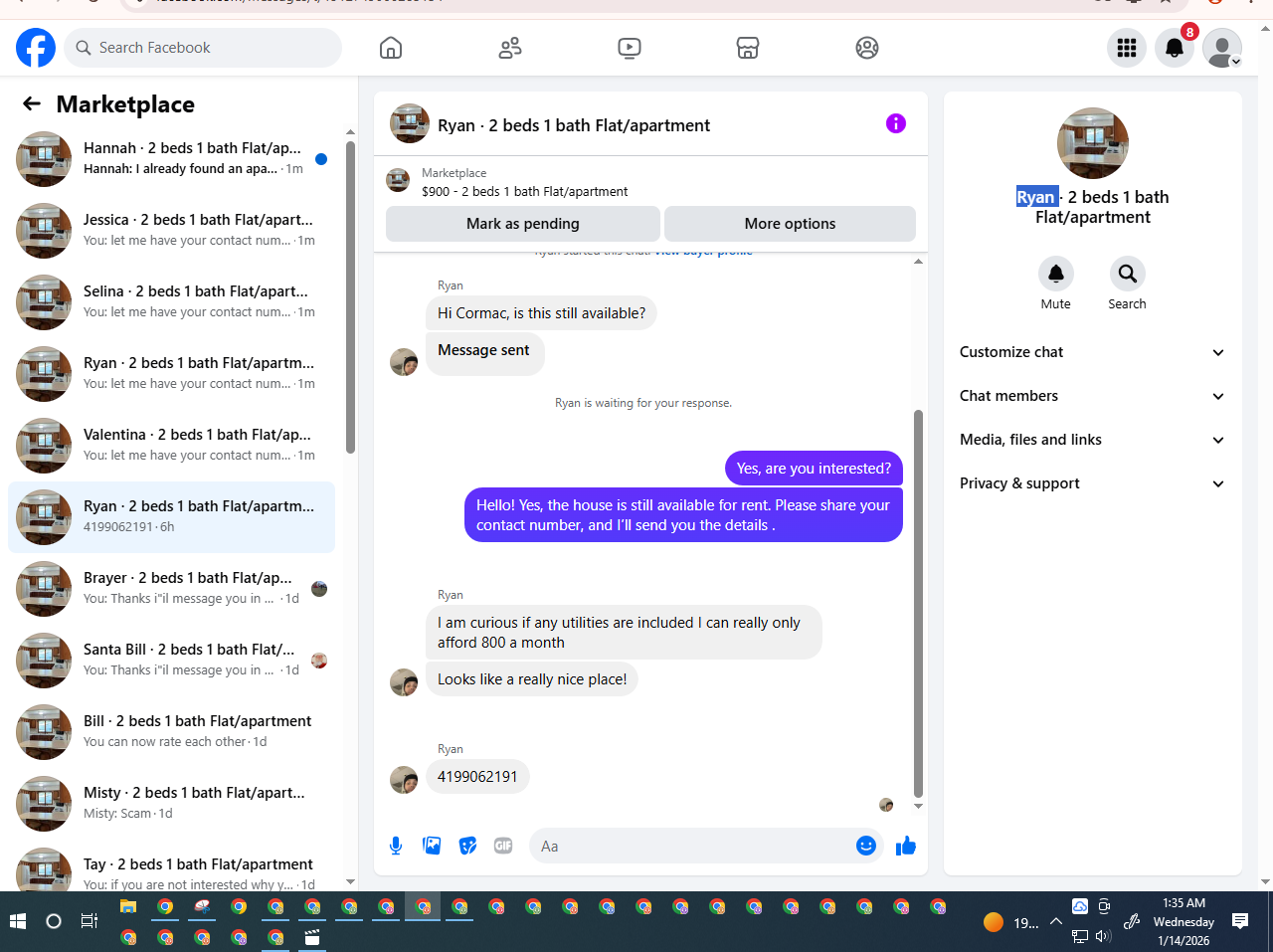Open Ryan chat header title

coord(574,125)
